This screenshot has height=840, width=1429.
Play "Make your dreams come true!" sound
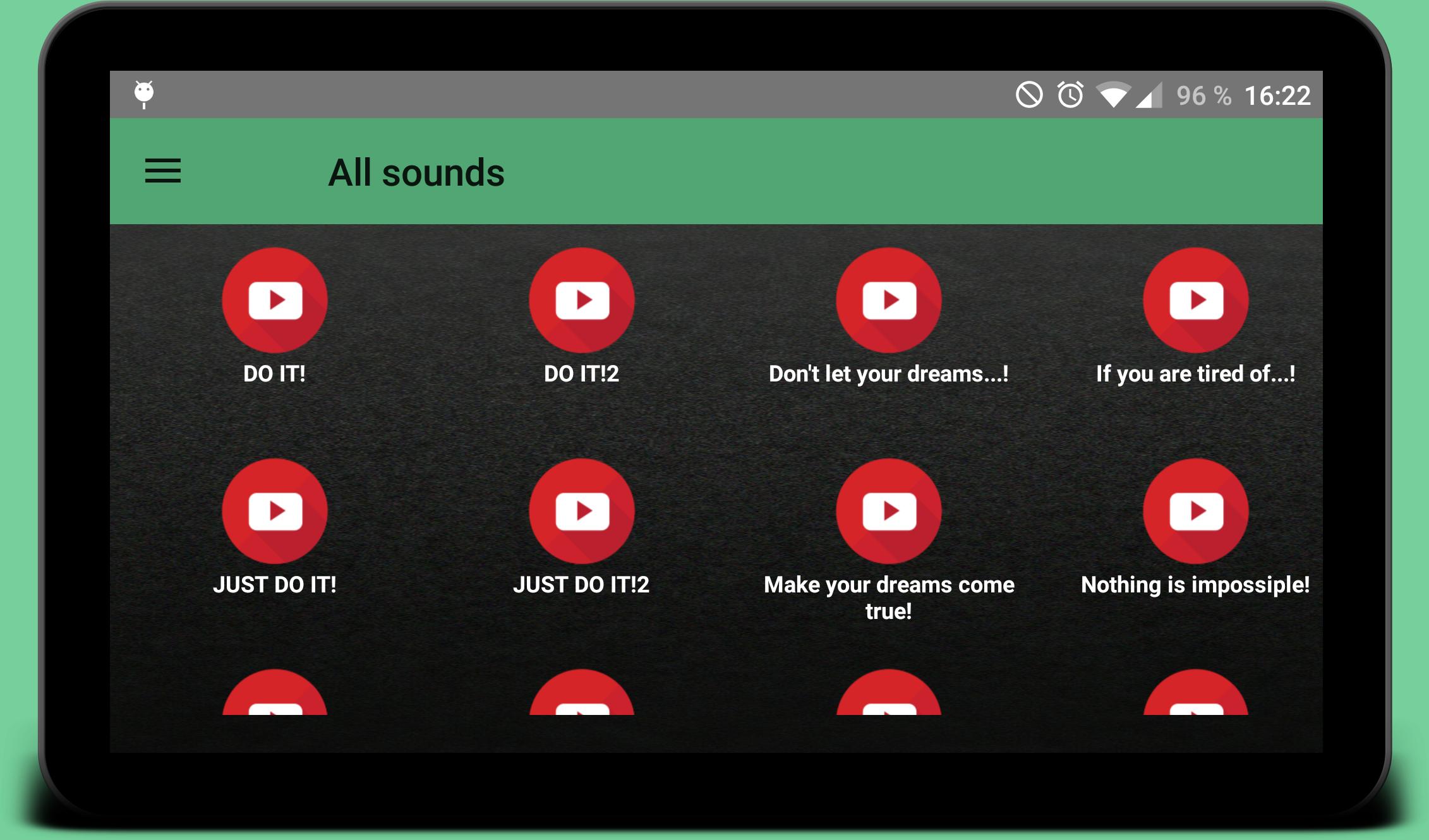889,511
